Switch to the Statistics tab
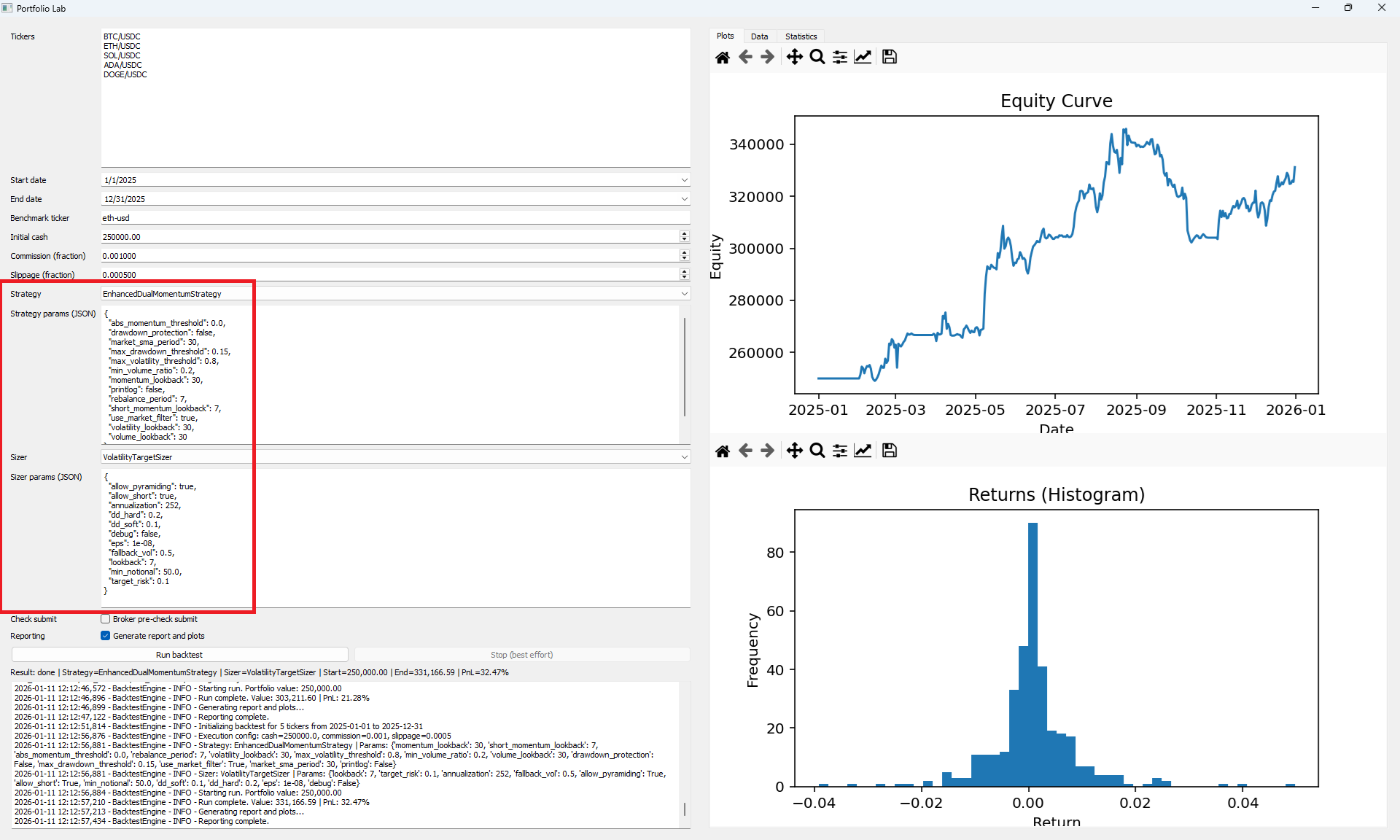1400x840 pixels. 800,36
